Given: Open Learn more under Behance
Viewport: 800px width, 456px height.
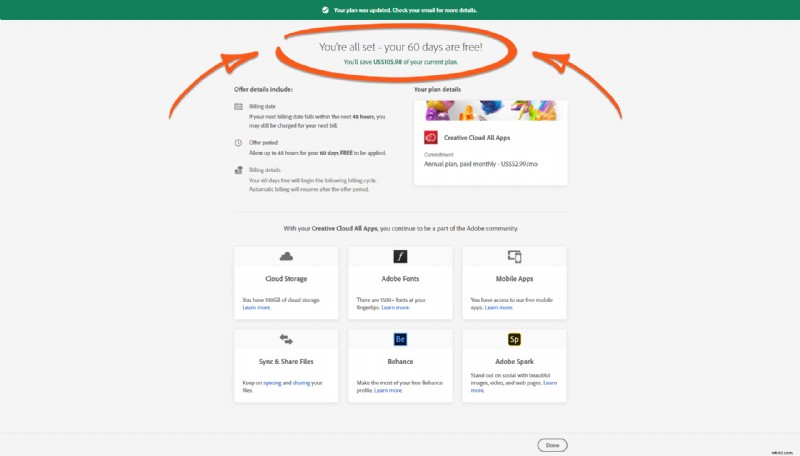Looking at the screenshot, I should [x=388, y=390].
